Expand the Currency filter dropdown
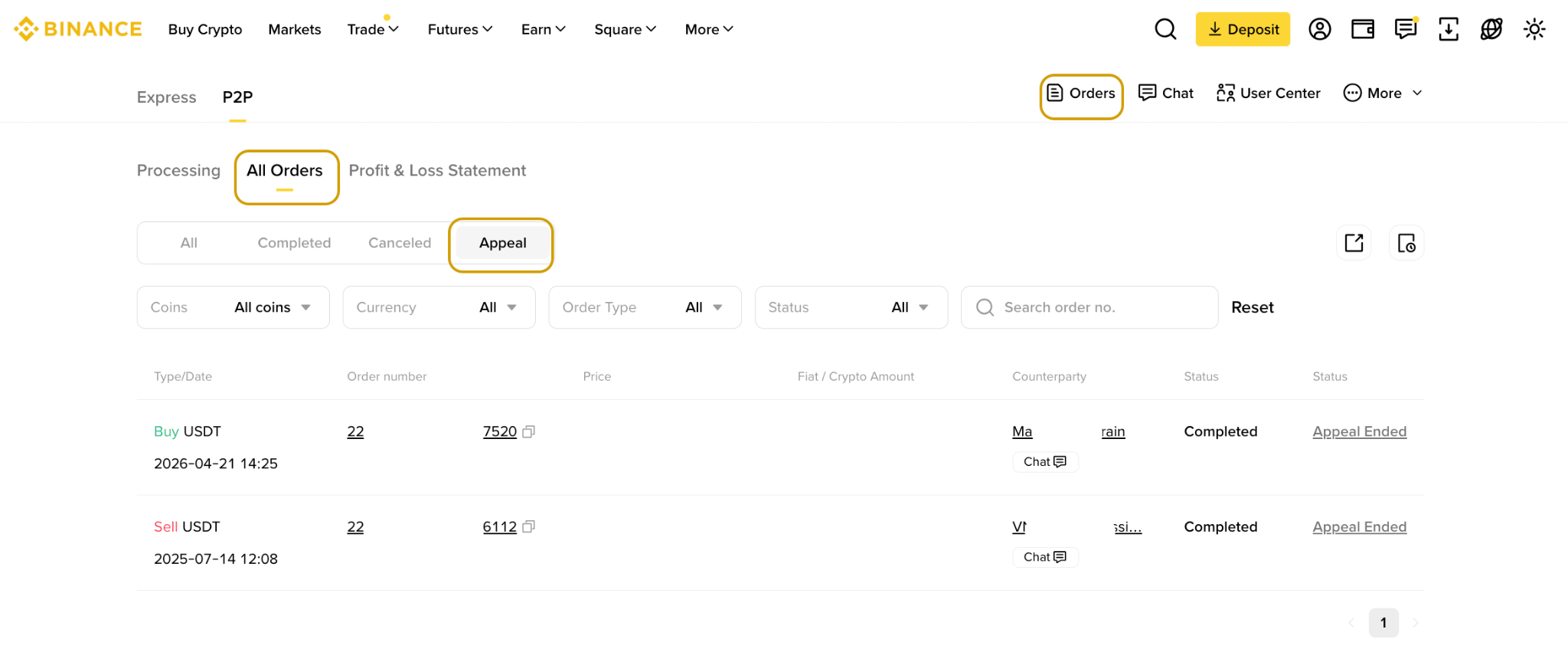This screenshot has width=1568, height=662. click(439, 307)
